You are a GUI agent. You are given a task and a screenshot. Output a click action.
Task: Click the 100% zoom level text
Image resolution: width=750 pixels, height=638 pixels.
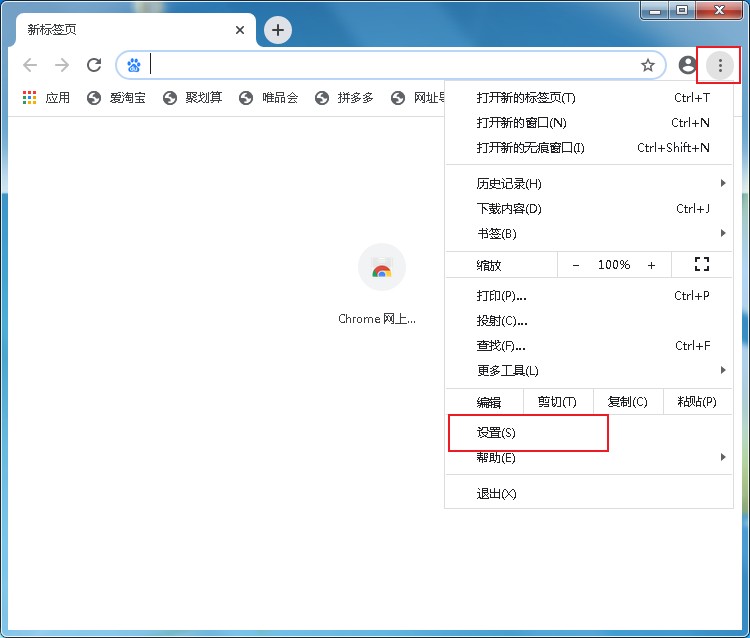614,264
